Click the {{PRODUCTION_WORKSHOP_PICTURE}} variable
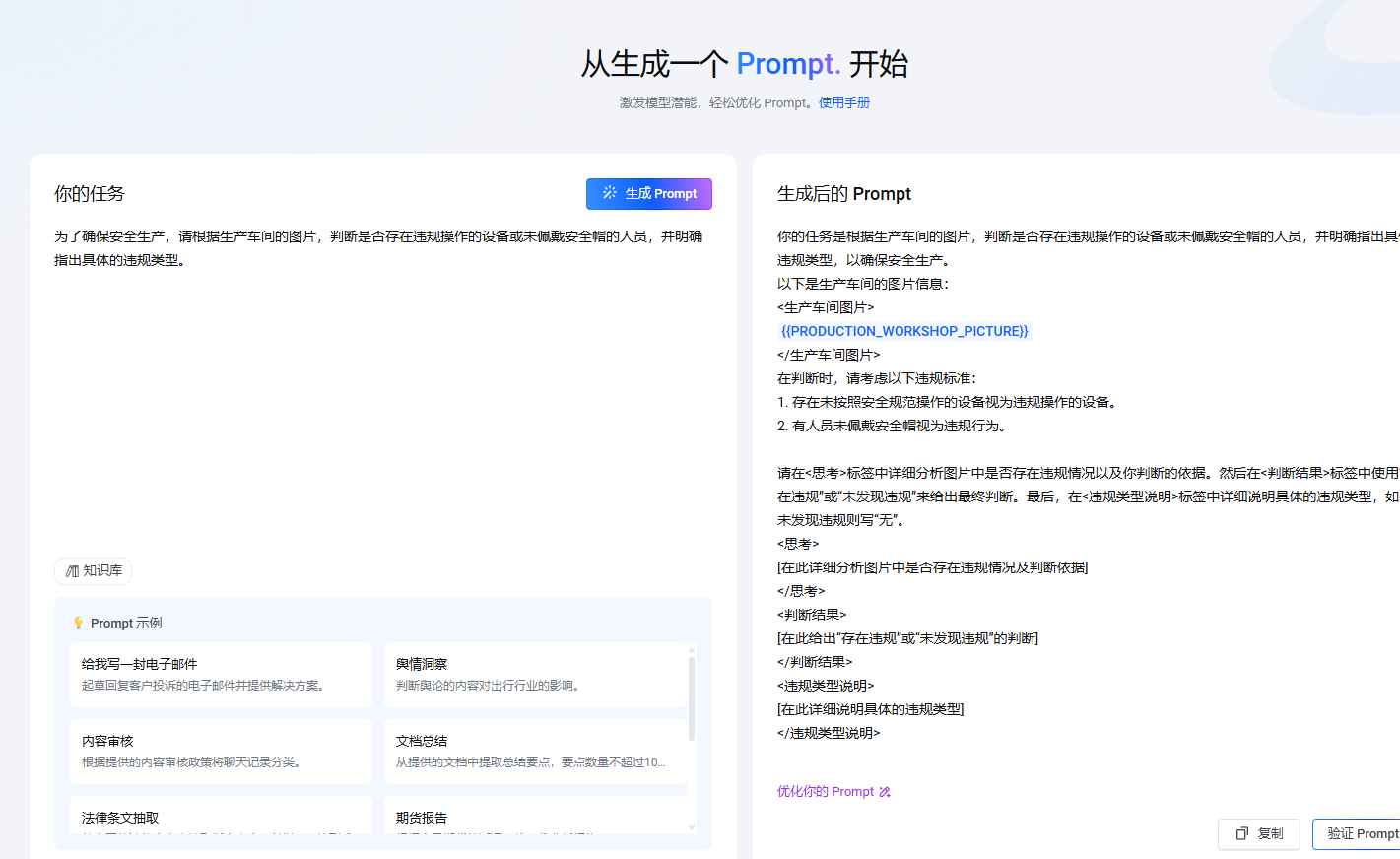 904,331
